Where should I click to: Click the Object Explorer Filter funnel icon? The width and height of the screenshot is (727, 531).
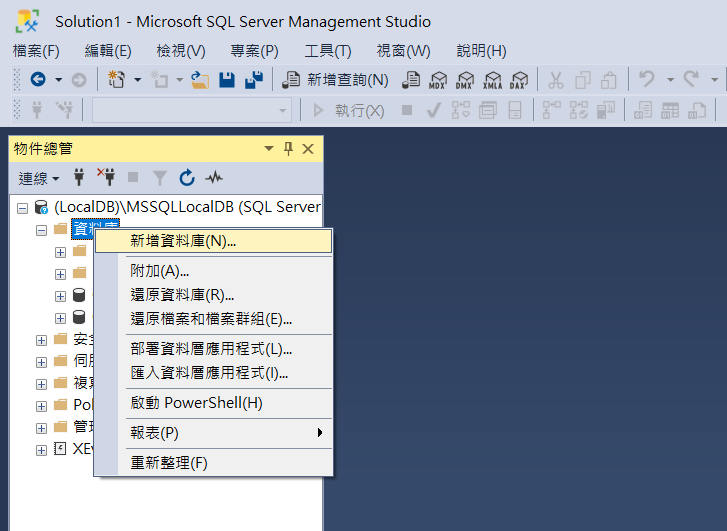pyautogui.click(x=159, y=178)
